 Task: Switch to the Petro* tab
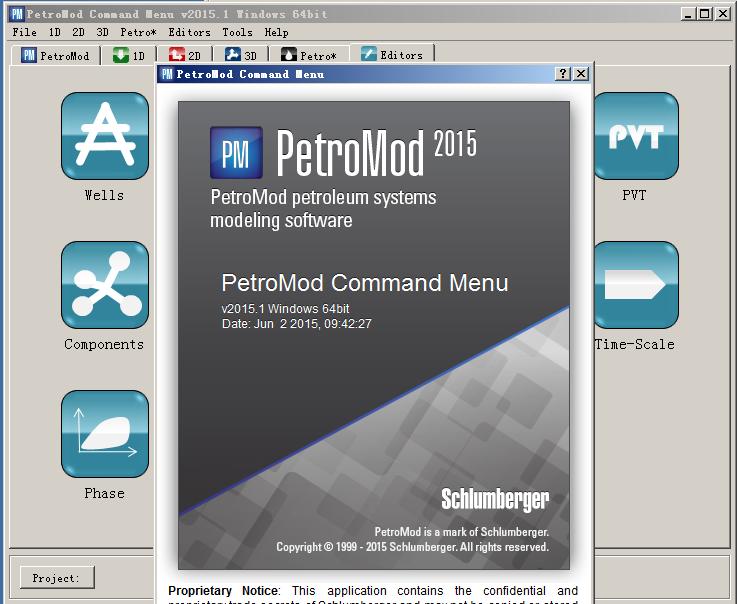coord(309,55)
